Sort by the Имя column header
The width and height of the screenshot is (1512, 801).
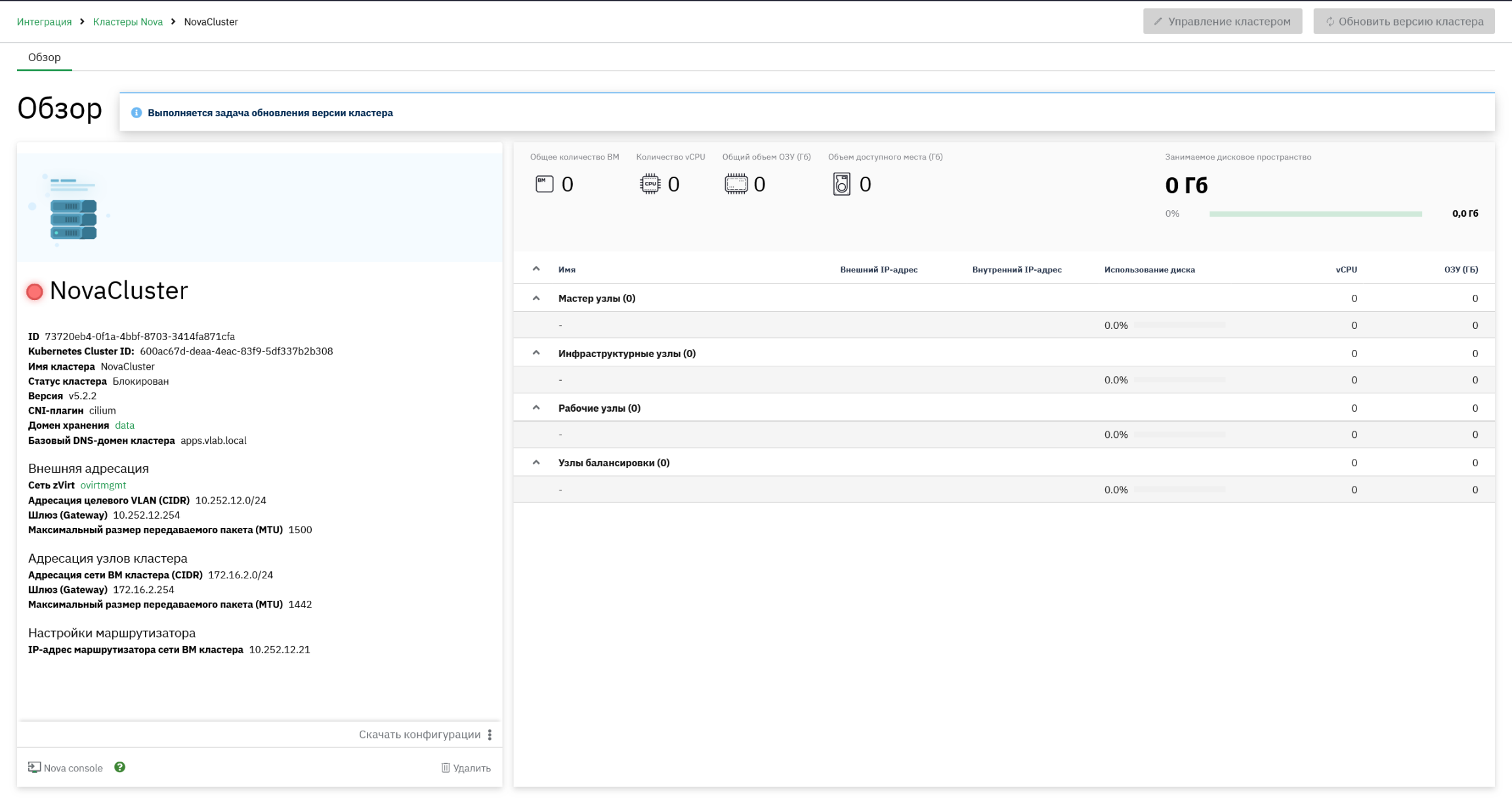pos(567,270)
